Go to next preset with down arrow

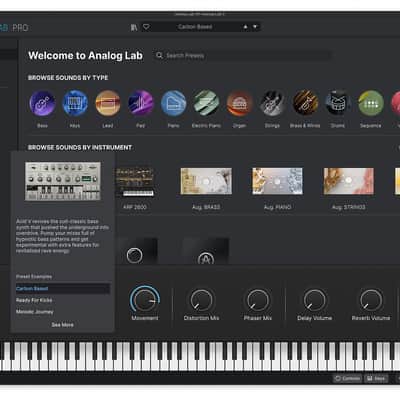click(x=255, y=27)
